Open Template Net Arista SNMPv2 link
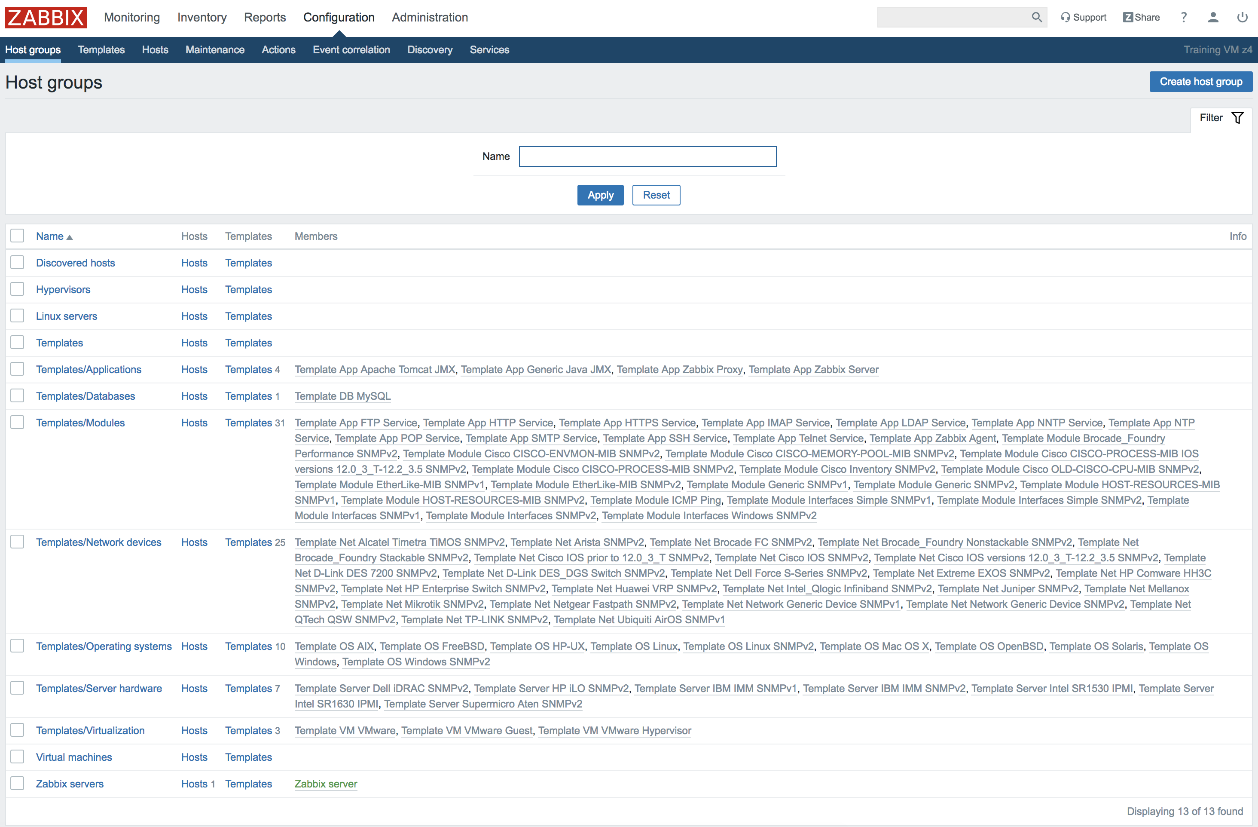1258x827 pixels. coord(578,543)
